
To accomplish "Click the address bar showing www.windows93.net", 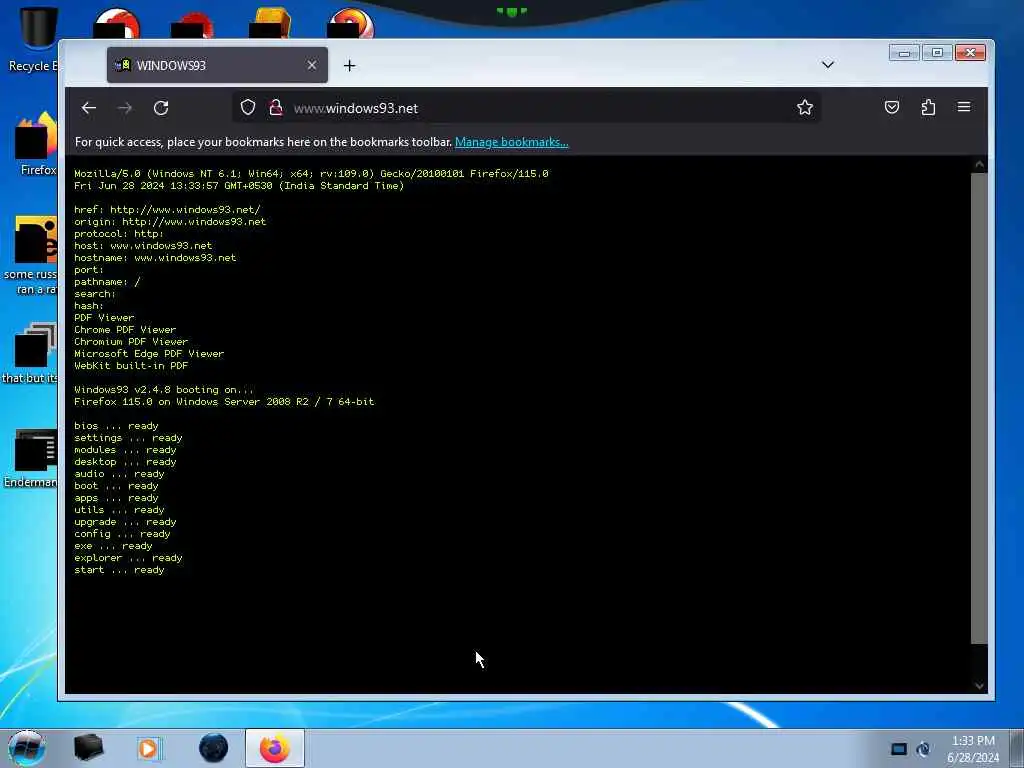I will coord(526,108).
